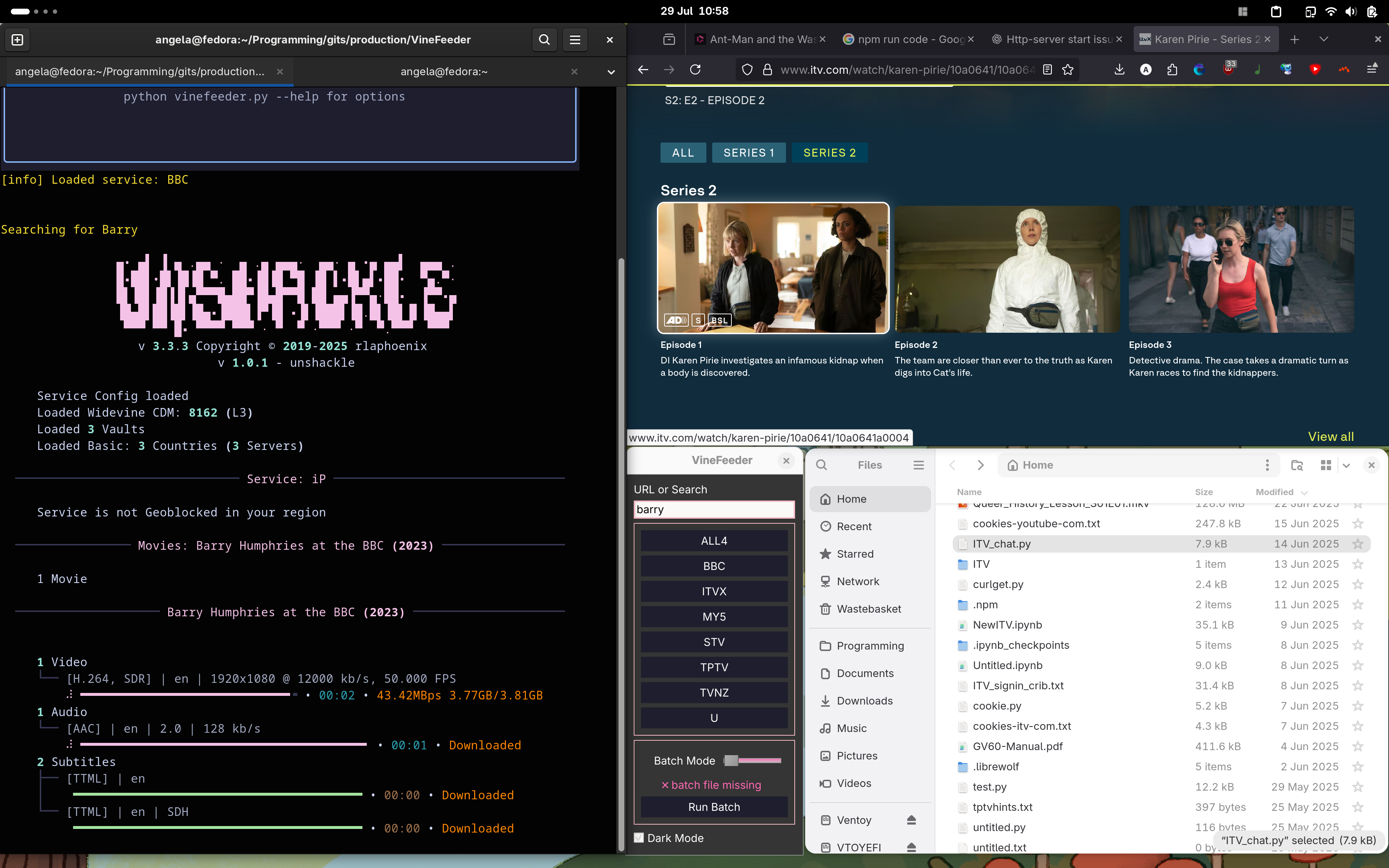
Task: Select the ITVX service button
Action: coord(713,591)
